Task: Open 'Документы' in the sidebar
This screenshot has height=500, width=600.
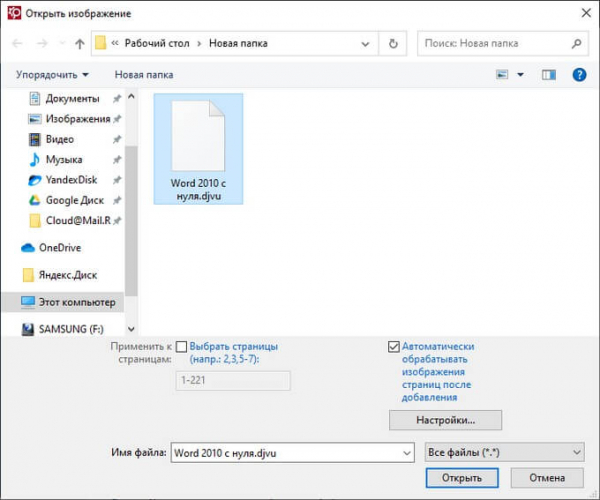Action: 73,99
